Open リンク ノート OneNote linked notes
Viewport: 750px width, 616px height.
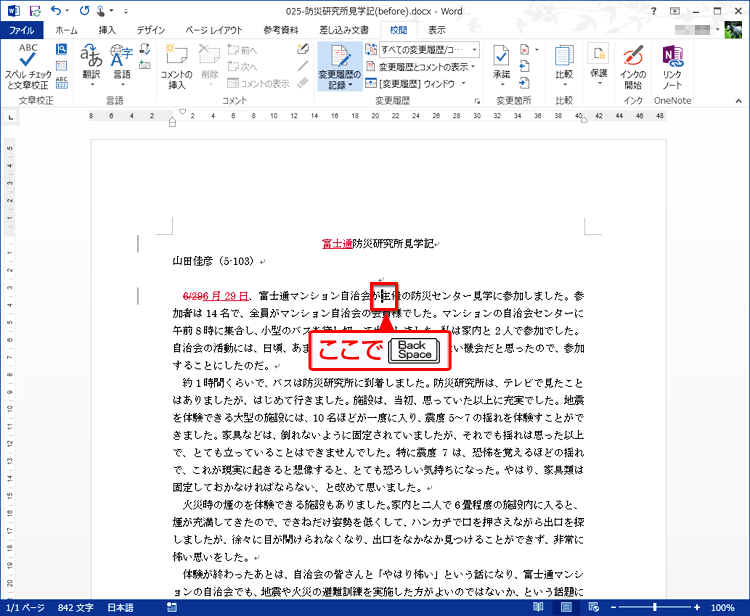click(x=672, y=67)
